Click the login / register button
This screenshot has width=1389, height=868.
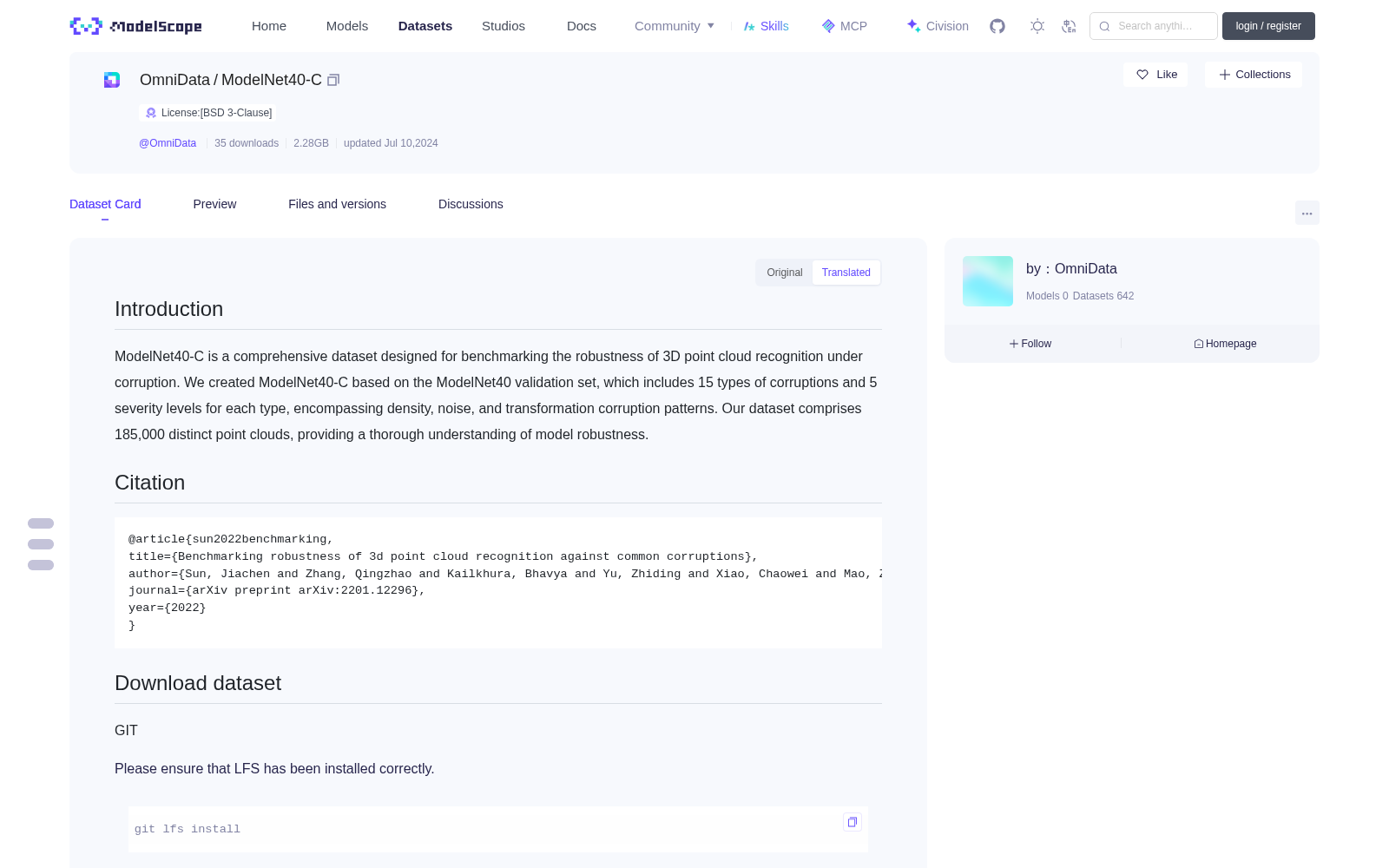(1268, 26)
